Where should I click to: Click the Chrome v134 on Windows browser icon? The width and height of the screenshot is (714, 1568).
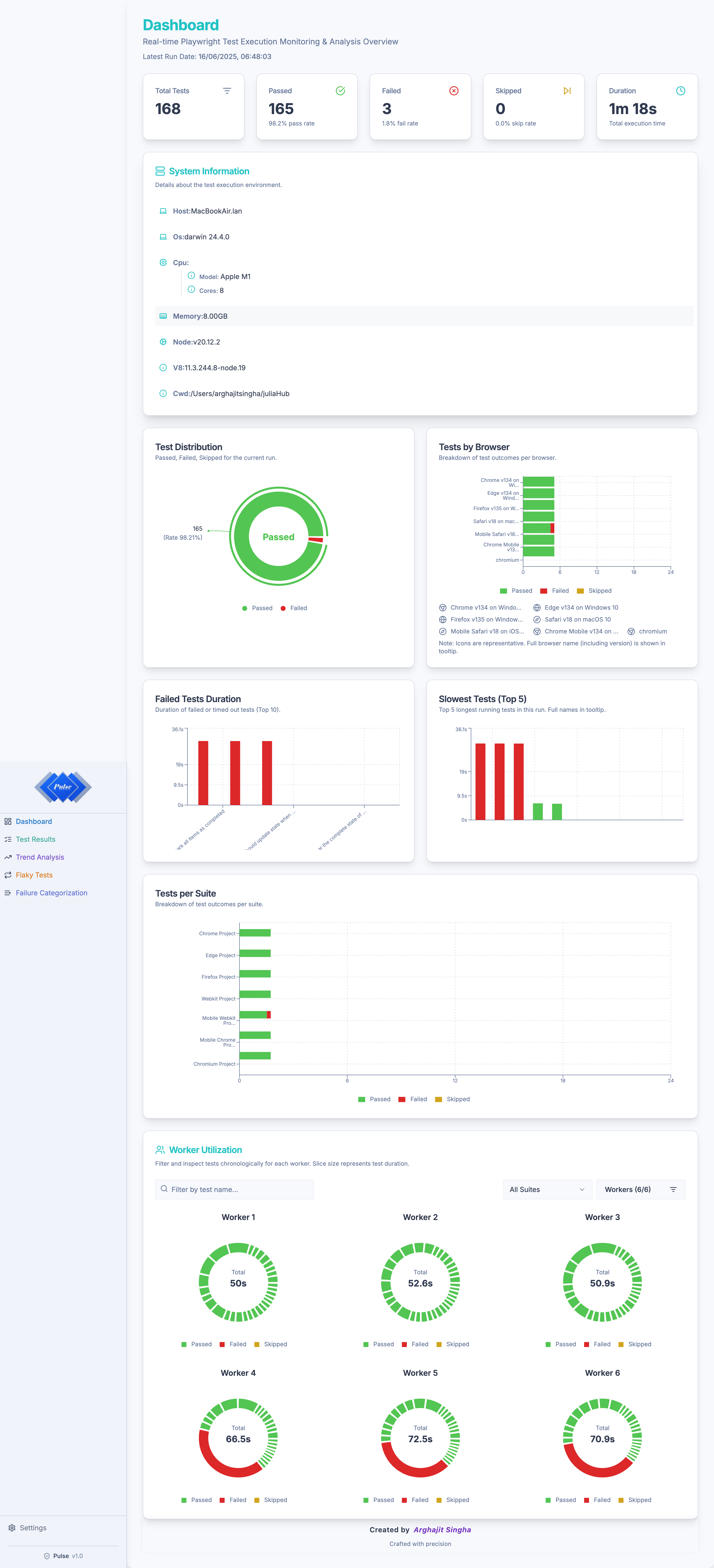coord(443,607)
